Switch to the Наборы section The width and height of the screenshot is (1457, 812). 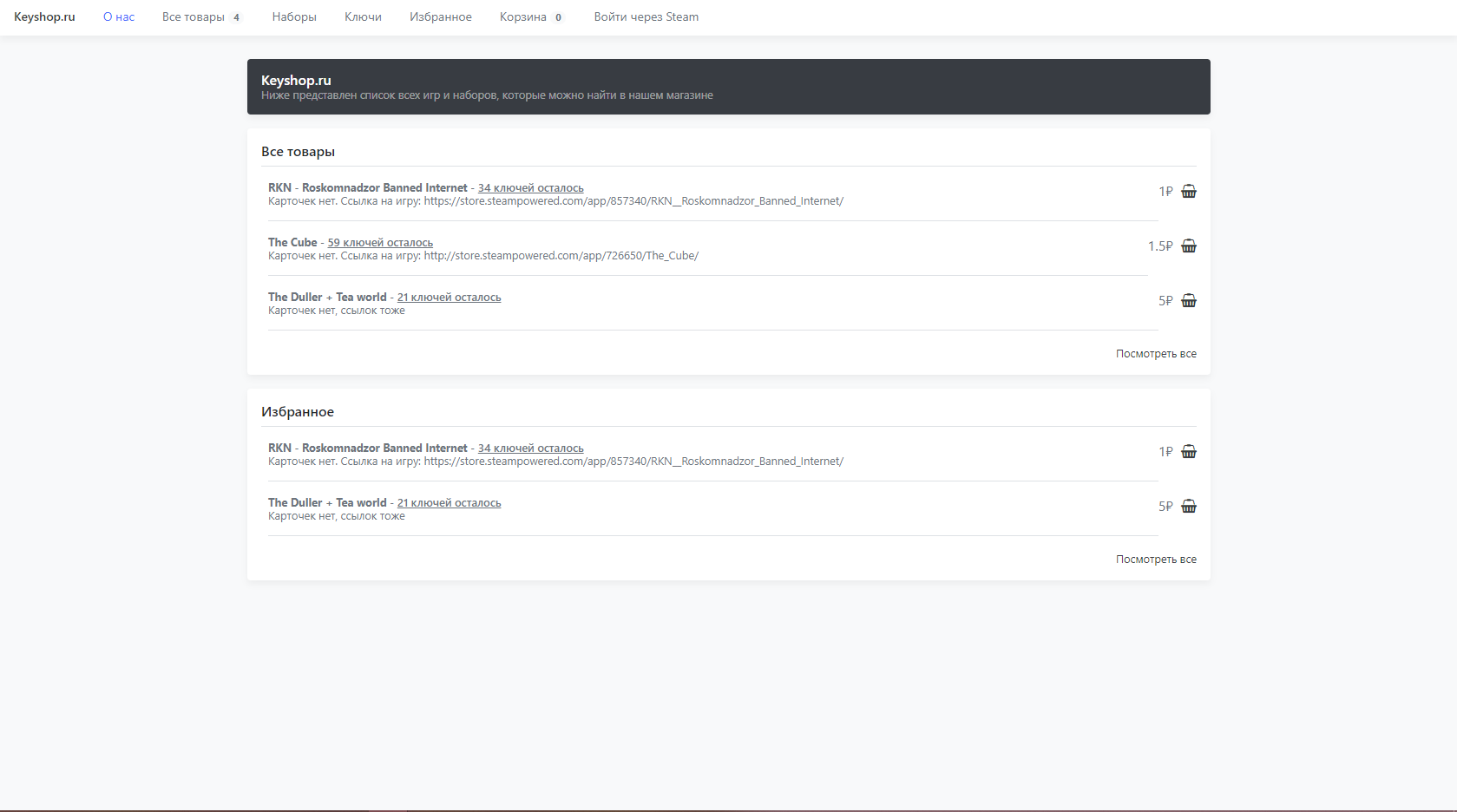point(294,17)
